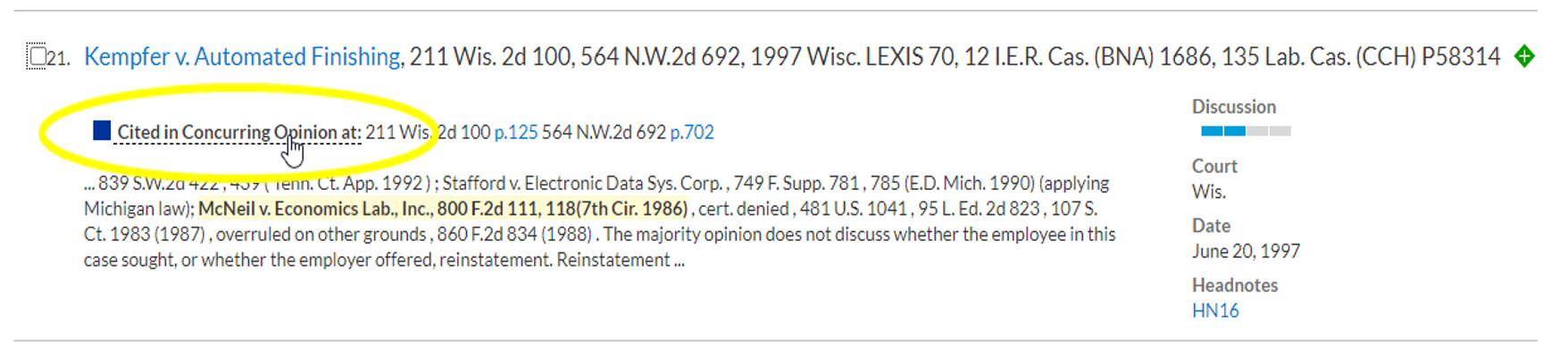
Task: Click the blue square analysis icon
Action: [102, 131]
